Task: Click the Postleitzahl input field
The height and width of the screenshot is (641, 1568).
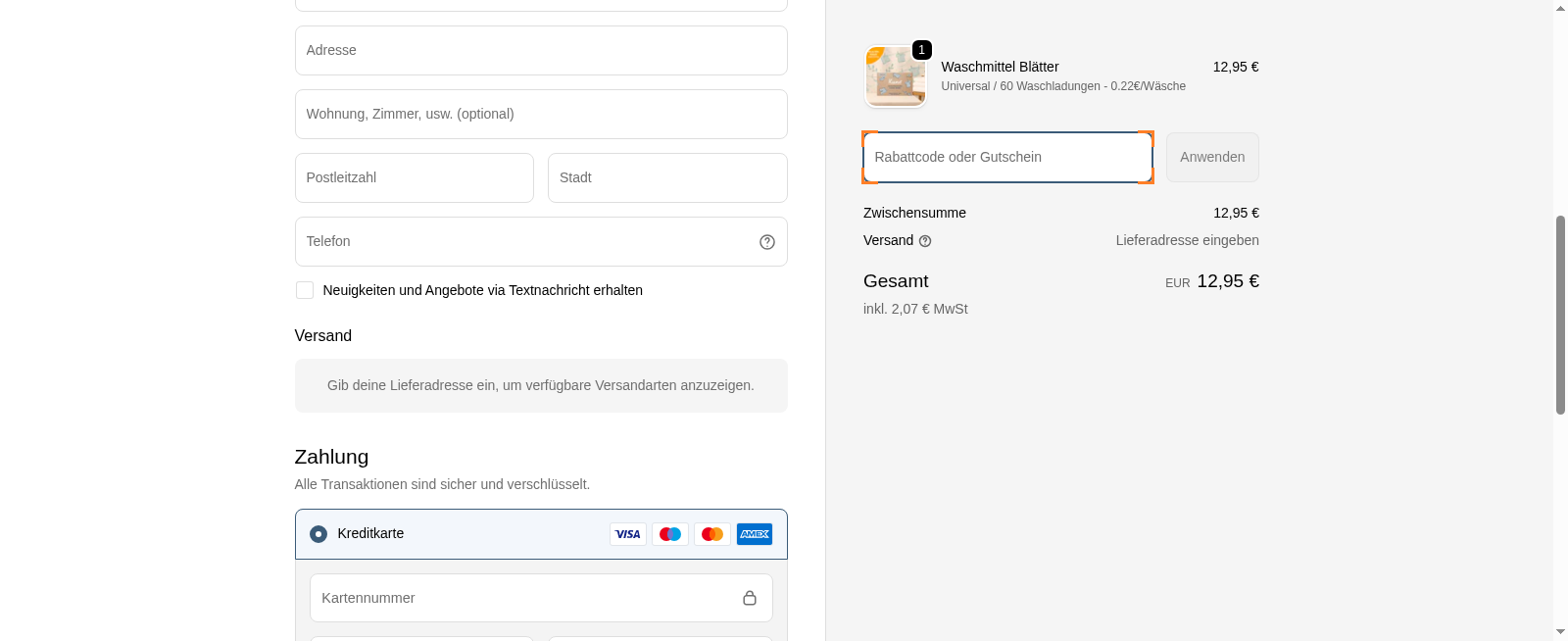Action: click(x=414, y=178)
